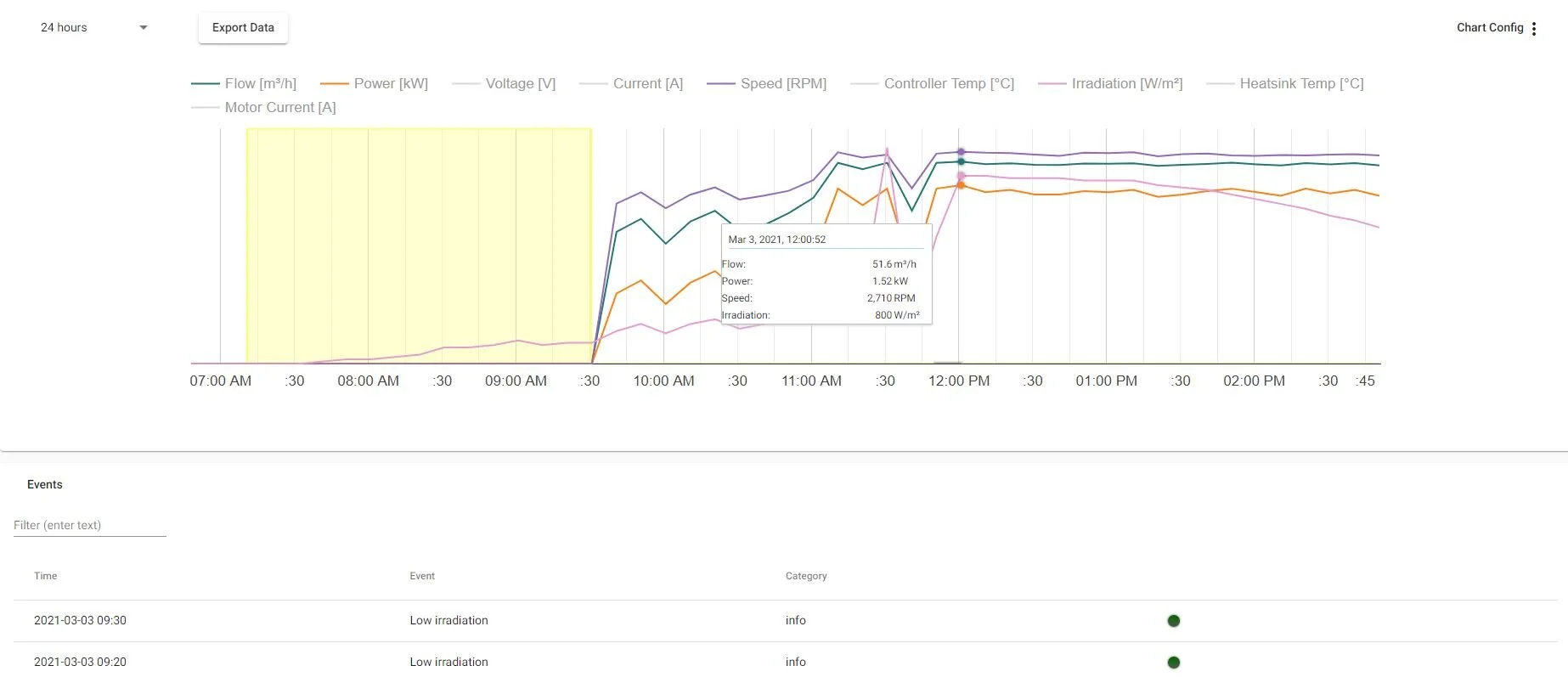Focus the events Filter text field
This screenshot has width=1568, height=677.
pyautogui.click(x=90, y=525)
